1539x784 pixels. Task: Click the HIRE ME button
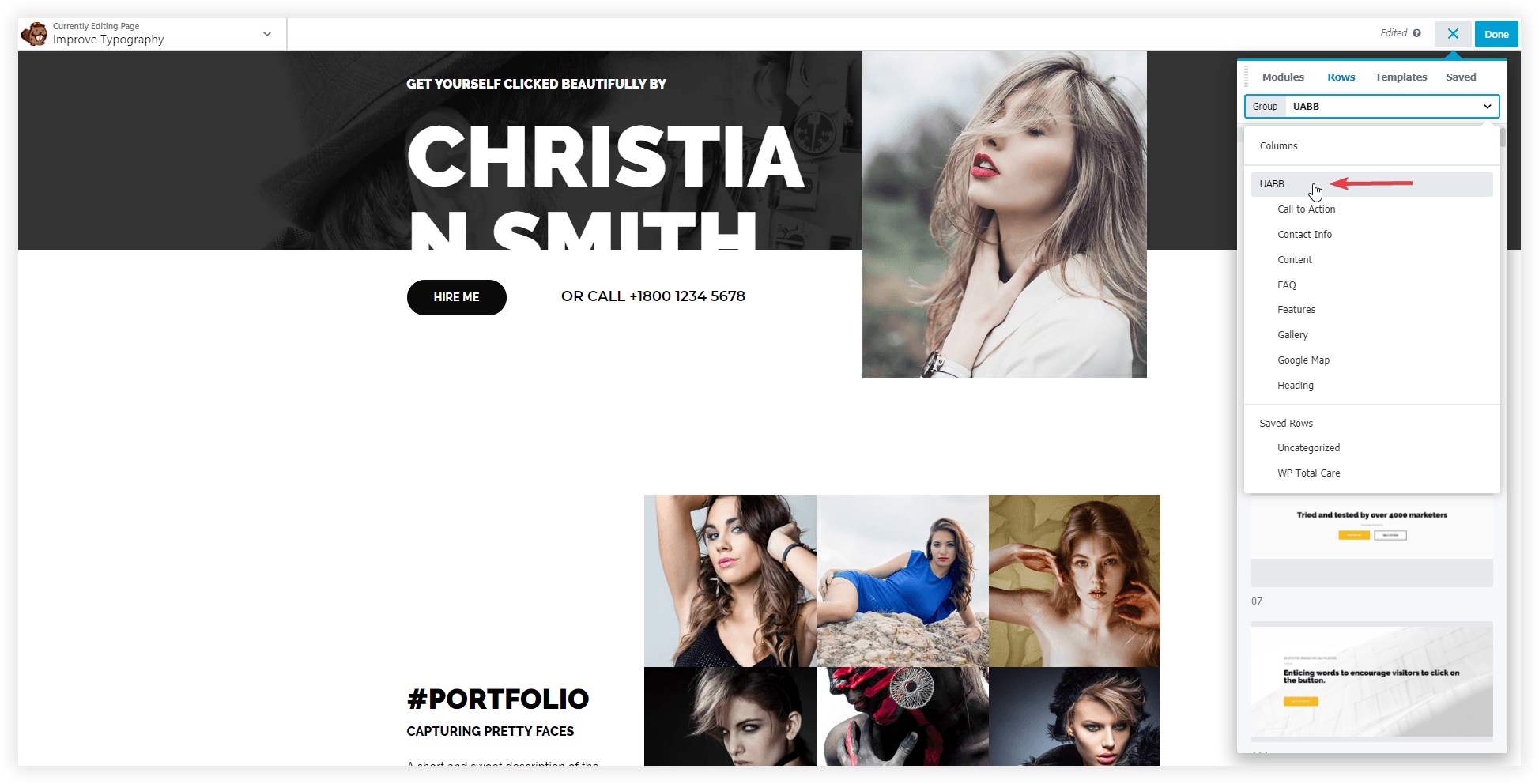click(x=456, y=297)
